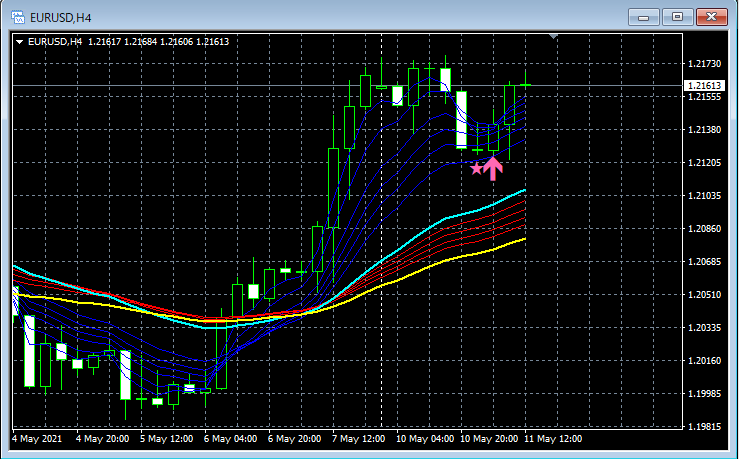
Task: Click the 10 May 20:00 time label
Action: pos(489,439)
